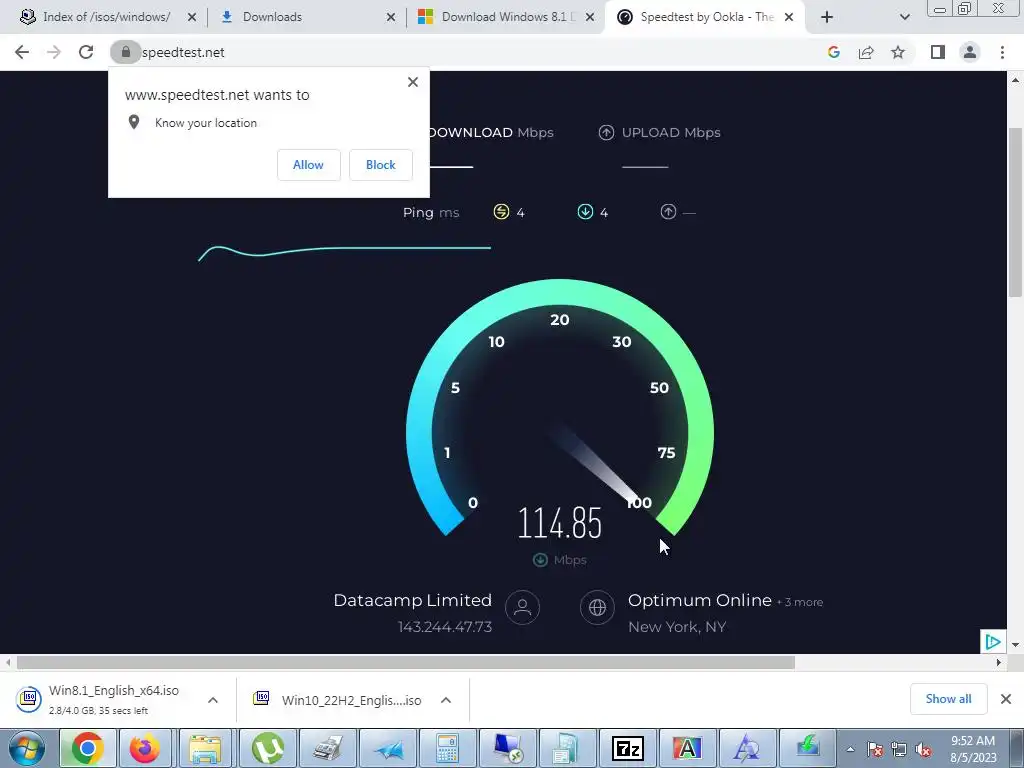This screenshot has height=768, width=1024.
Task: Click the scroll down arrow of page
Action: (x=1016, y=645)
